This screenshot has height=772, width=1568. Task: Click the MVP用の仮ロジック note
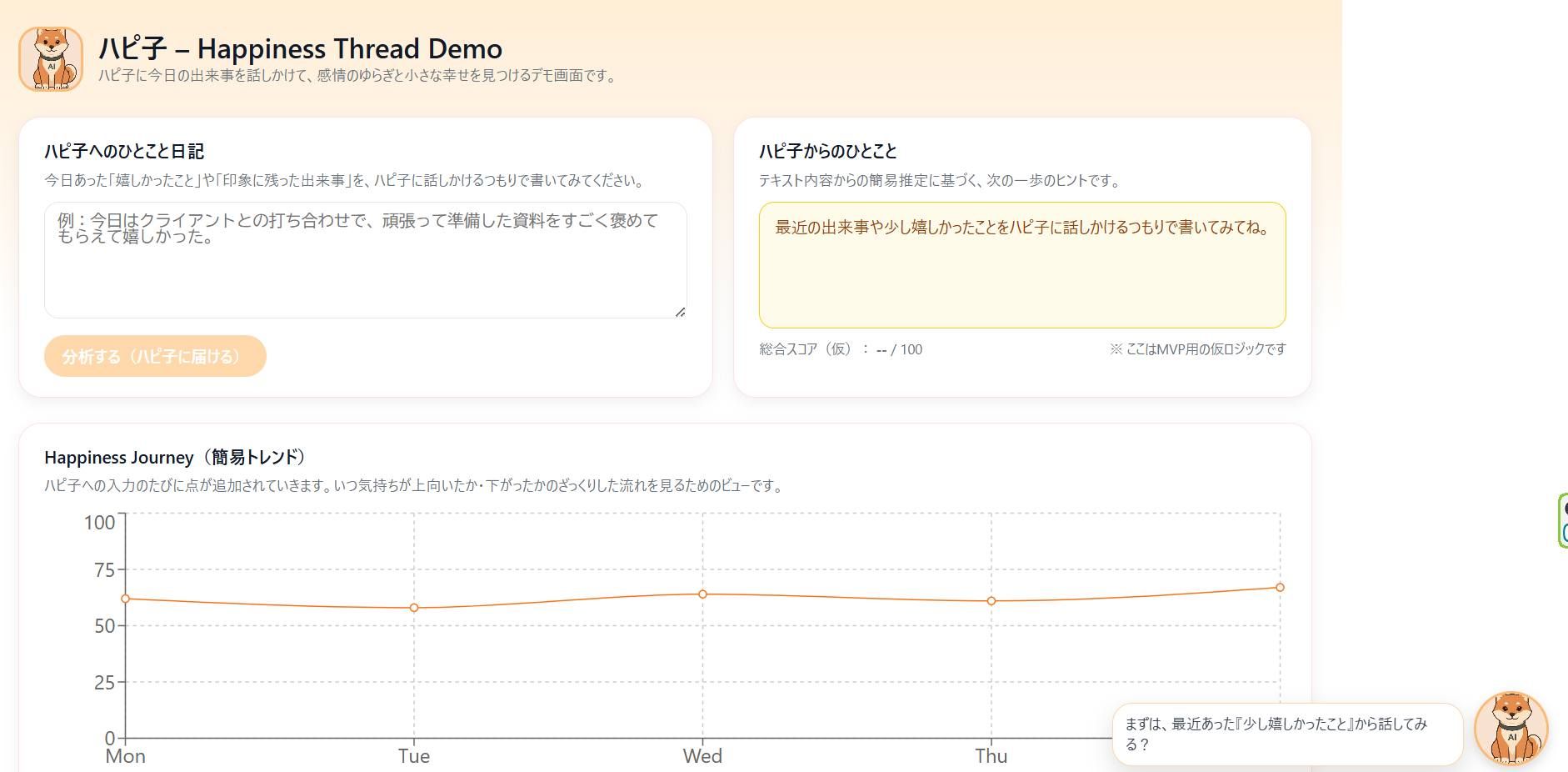pyautogui.click(x=1197, y=349)
